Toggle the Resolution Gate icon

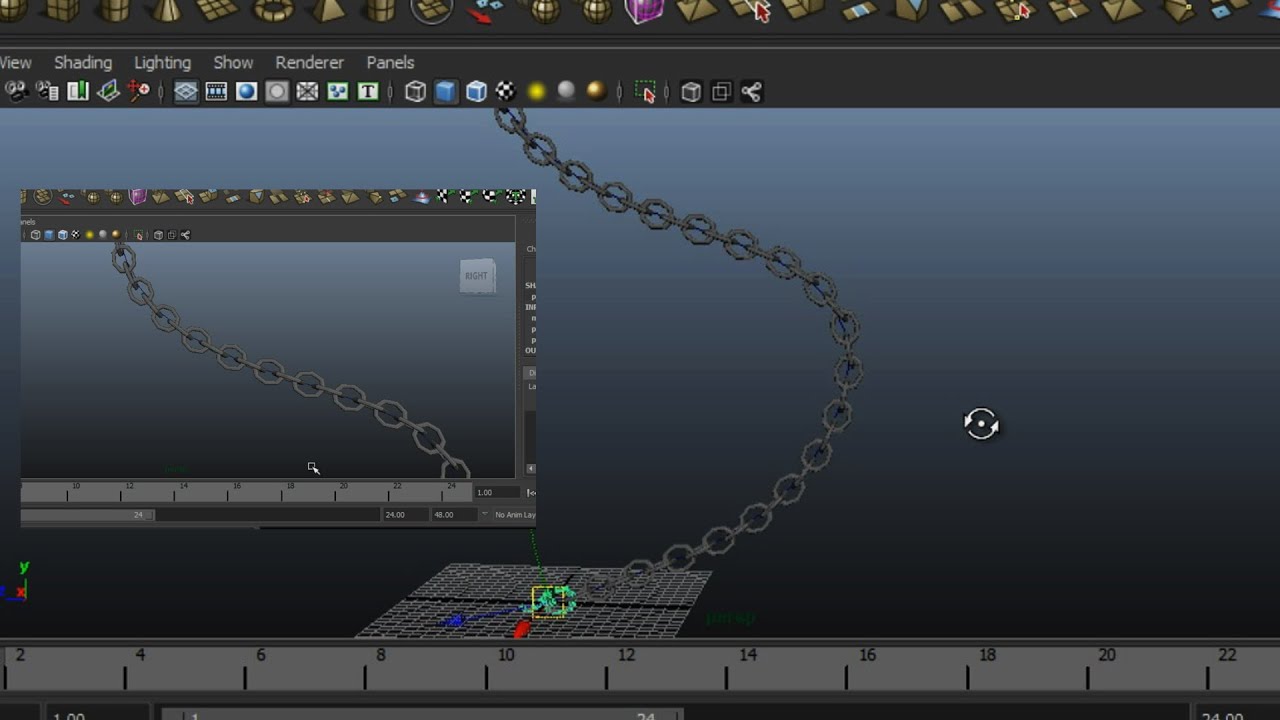click(246, 92)
